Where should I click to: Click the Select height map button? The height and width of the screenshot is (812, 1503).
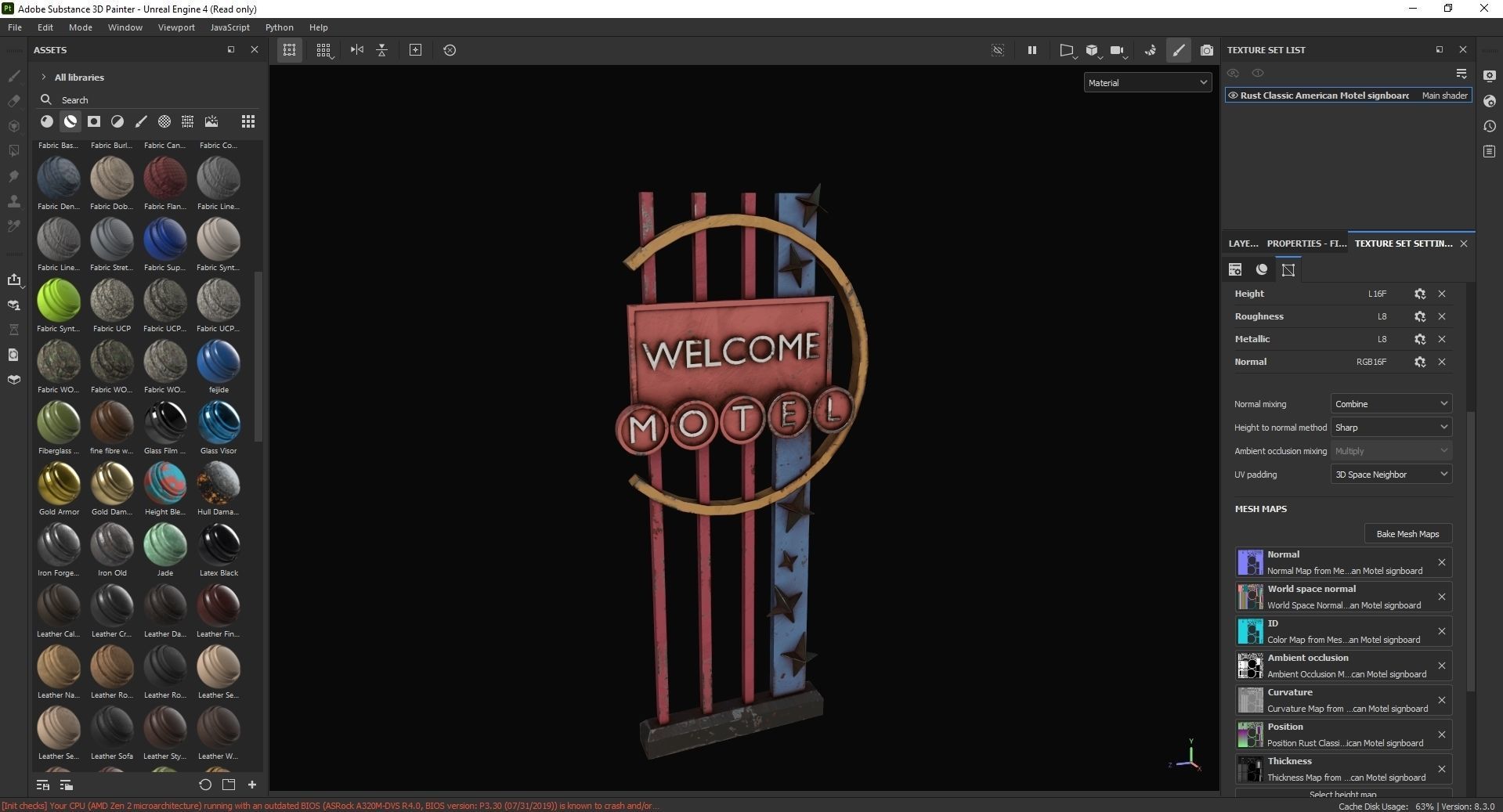[x=1342, y=794]
